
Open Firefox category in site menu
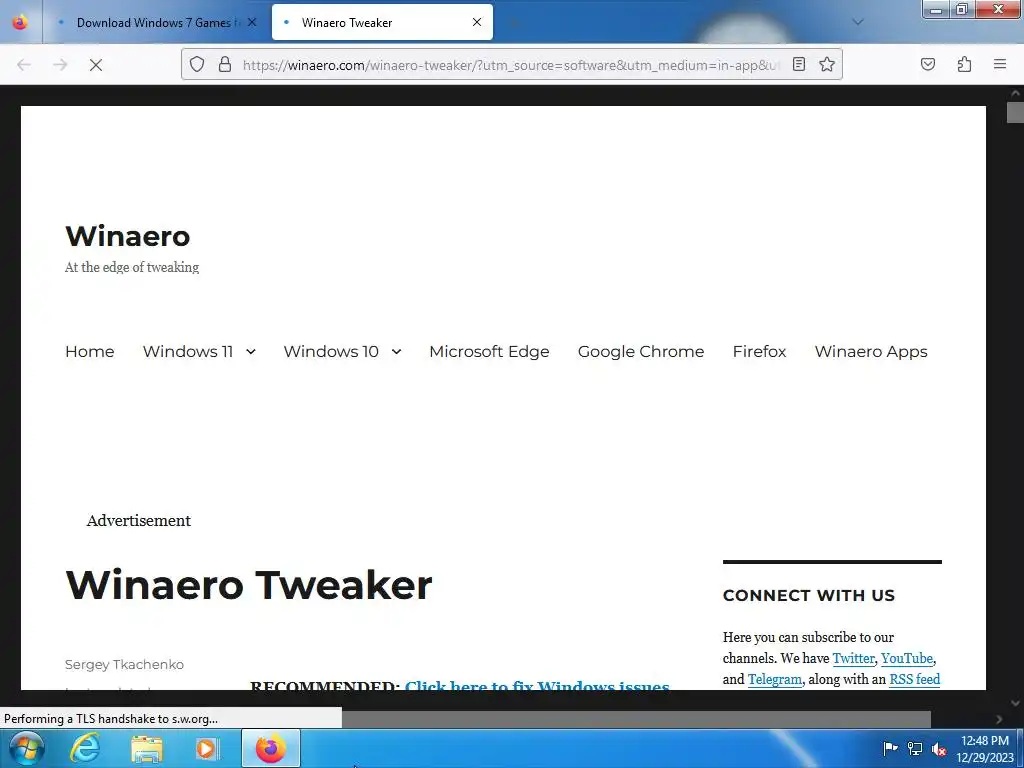759,351
